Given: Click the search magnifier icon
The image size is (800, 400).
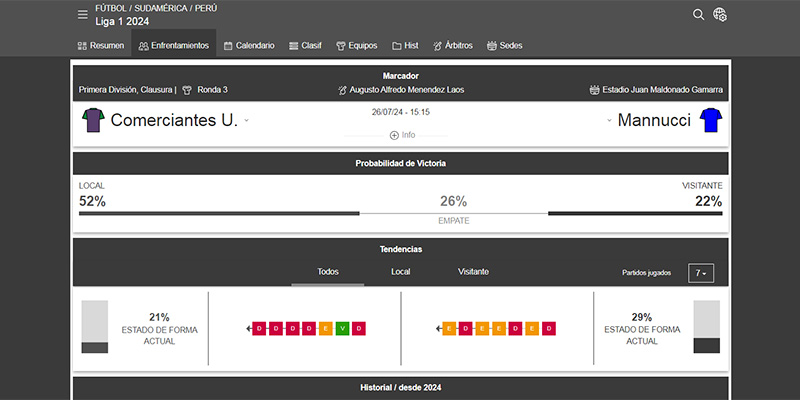Looking at the screenshot, I should coord(698,14).
